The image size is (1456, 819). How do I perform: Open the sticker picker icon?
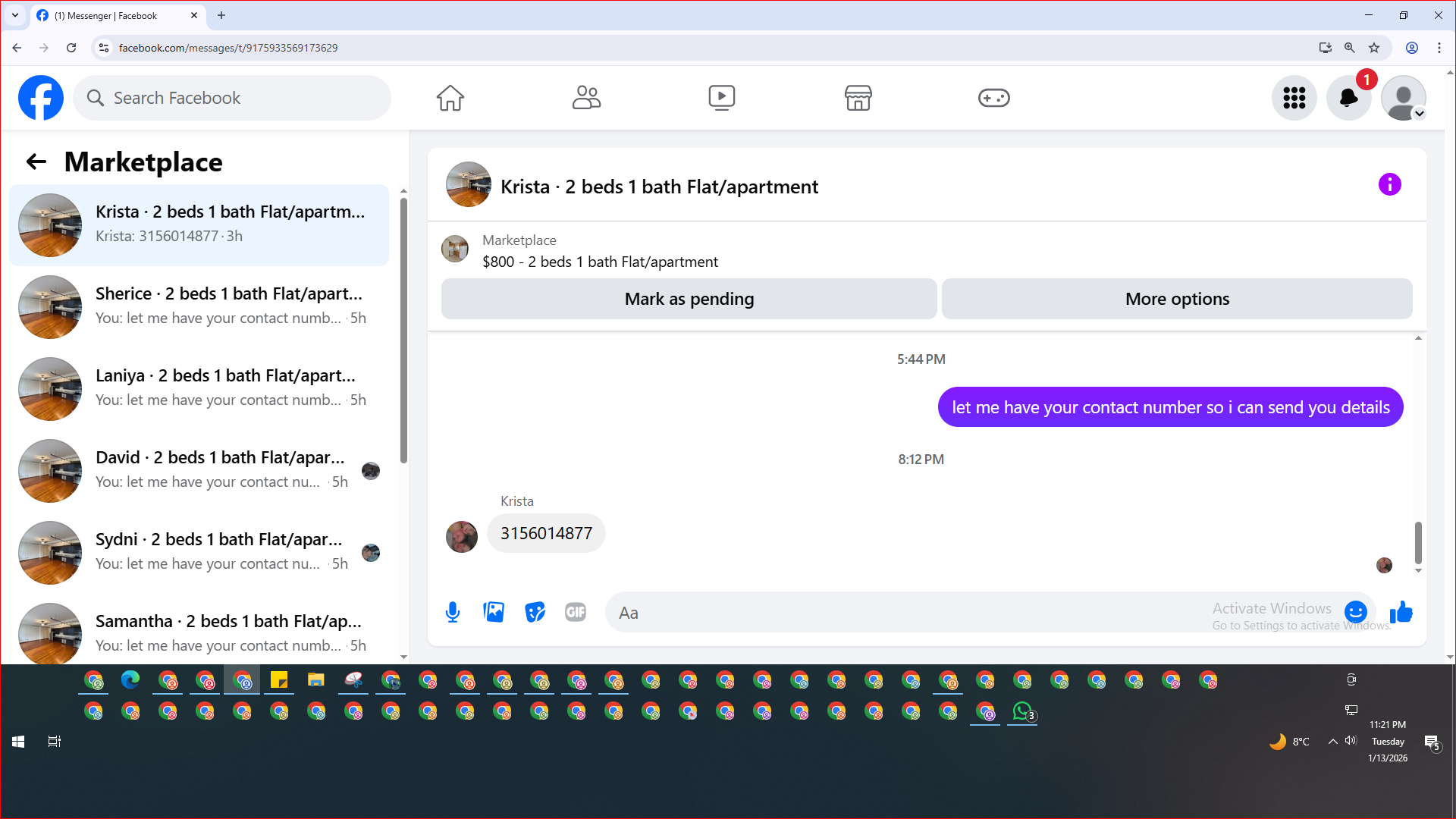pyautogui.click(x=535, y=612)
